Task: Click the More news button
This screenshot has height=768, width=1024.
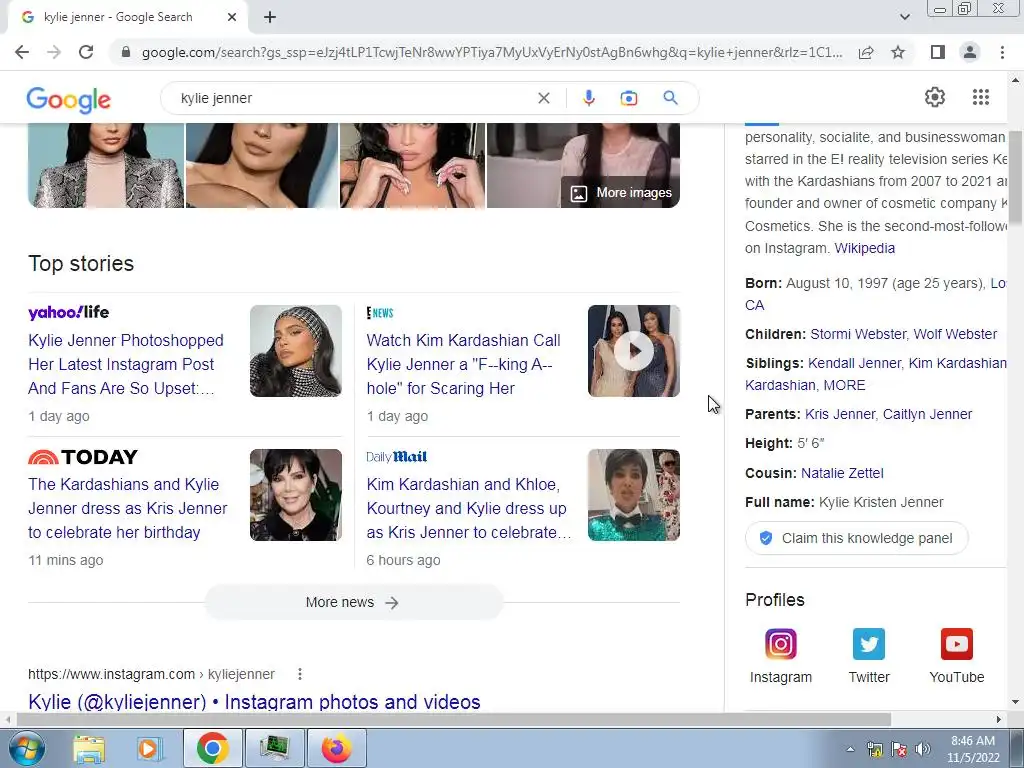Action: point(353,602)
